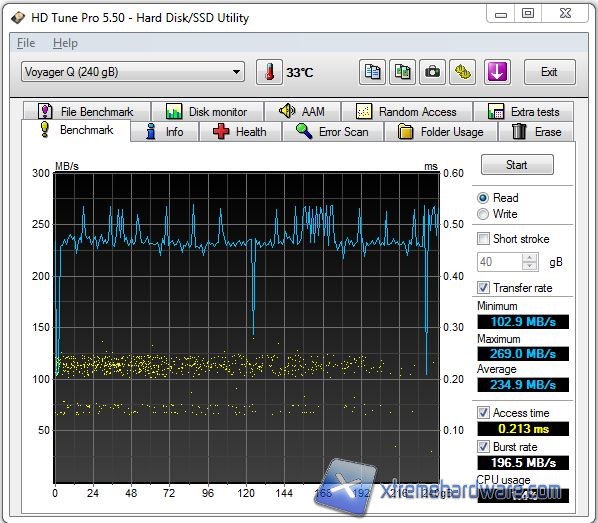Save screenshot with the camera icon
This screenshot has height=523, width=598.
point(432,72)
